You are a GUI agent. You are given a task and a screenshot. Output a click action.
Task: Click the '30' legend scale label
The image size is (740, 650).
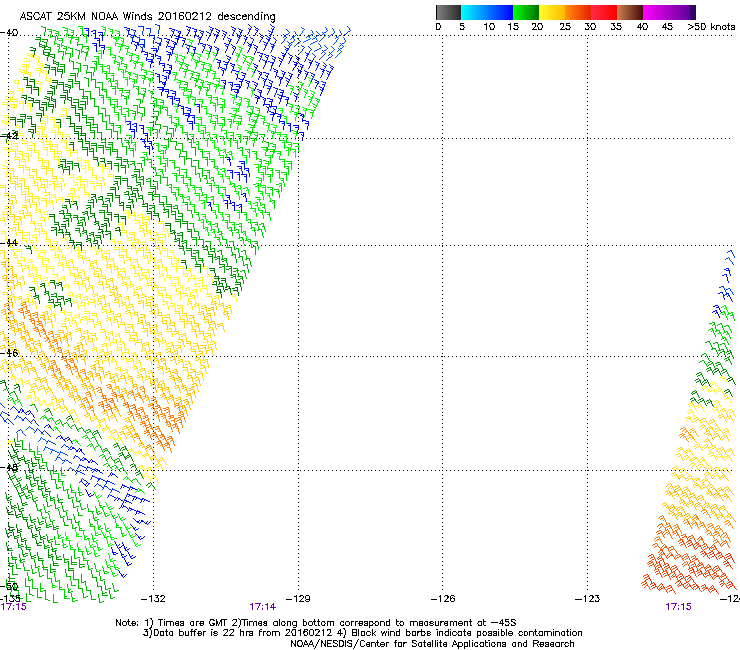click(590, 27)
